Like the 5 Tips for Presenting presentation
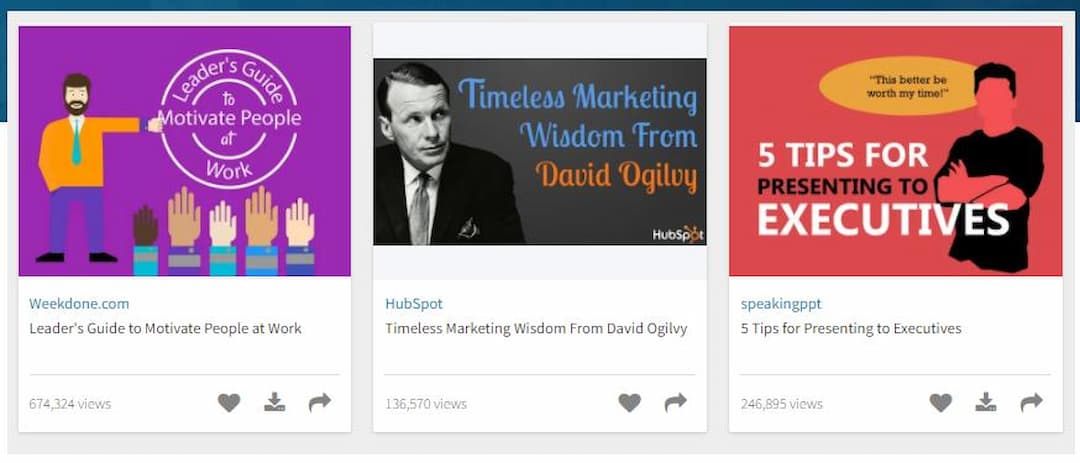This screenshot has width=1080, height=463. 941,403
